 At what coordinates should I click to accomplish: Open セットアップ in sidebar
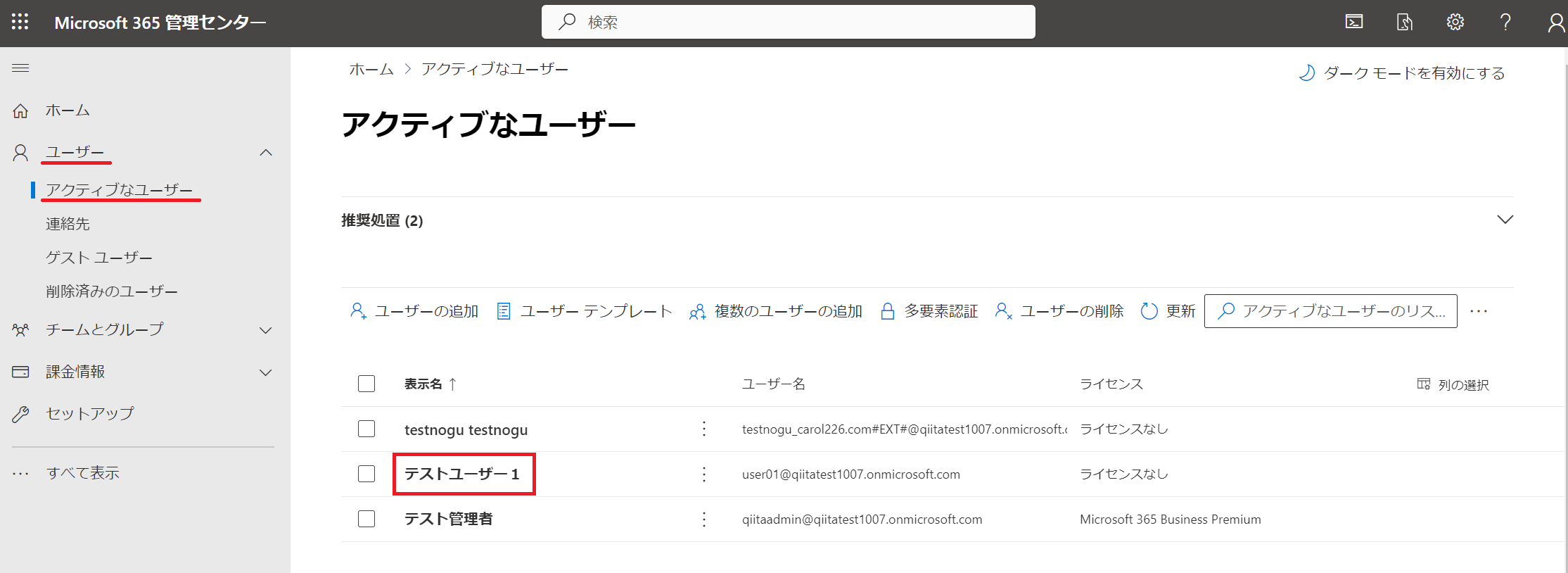click(90, 414)
